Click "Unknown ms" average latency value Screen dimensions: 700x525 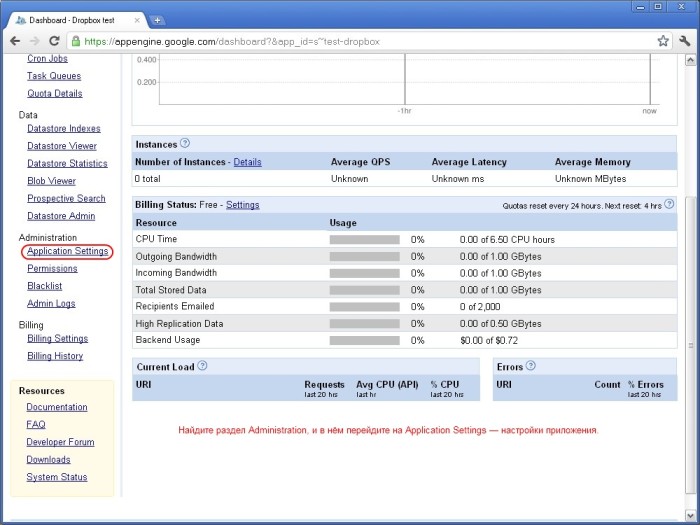point(458,179)
